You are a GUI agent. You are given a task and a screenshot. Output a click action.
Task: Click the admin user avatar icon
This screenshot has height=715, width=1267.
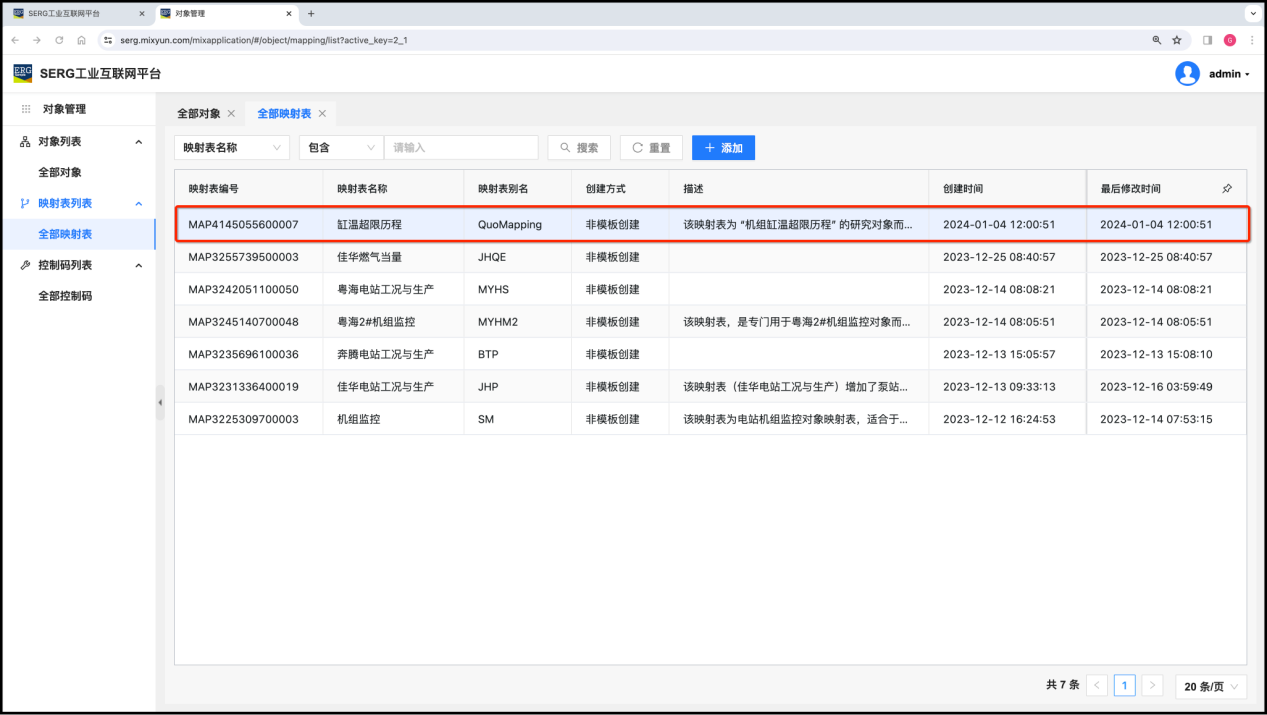point(1187,74)
